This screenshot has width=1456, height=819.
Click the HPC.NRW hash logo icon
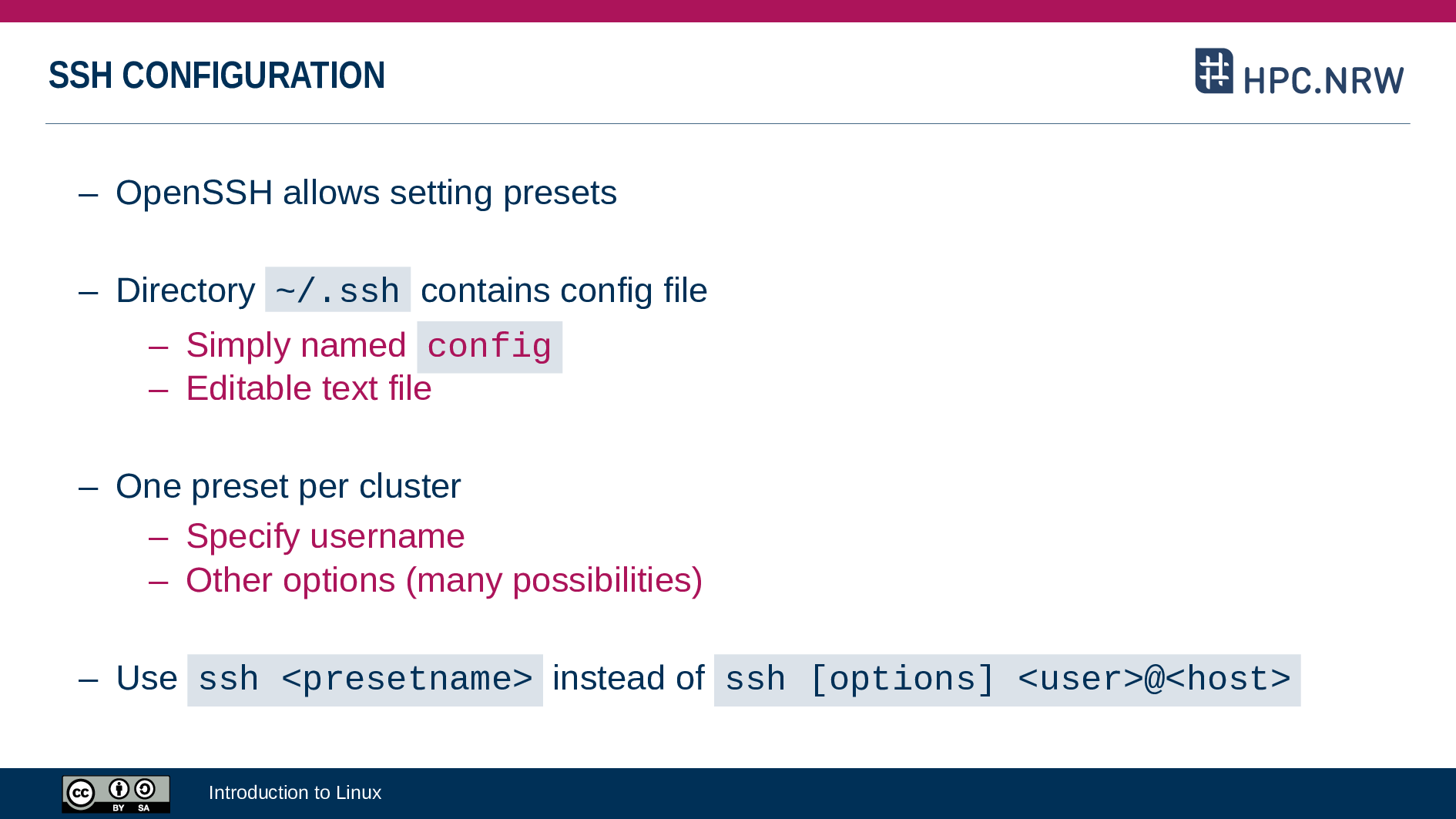(x=1214, y=71)
